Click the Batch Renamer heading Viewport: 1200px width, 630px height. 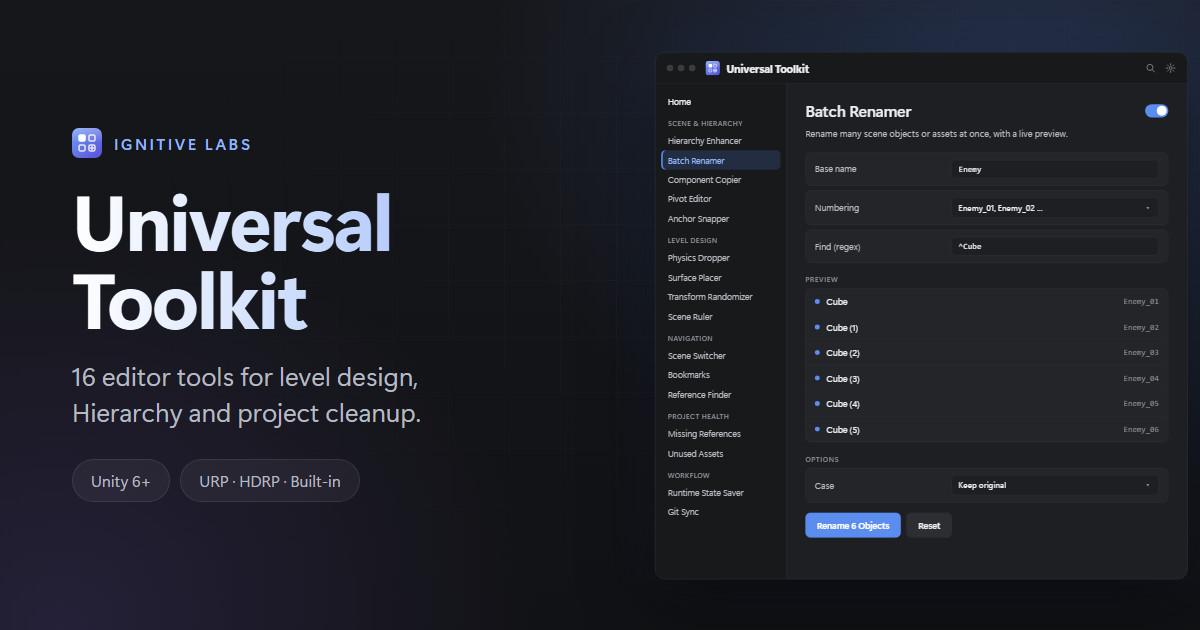[858, 112]
